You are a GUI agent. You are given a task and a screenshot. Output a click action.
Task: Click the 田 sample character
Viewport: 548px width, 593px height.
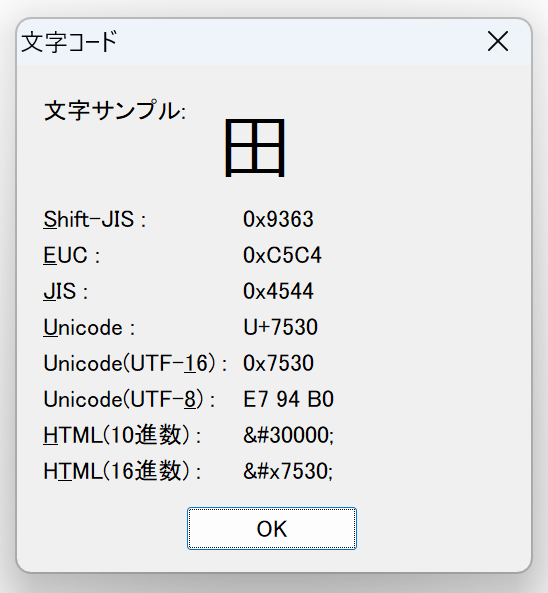(x=255, y=147)
